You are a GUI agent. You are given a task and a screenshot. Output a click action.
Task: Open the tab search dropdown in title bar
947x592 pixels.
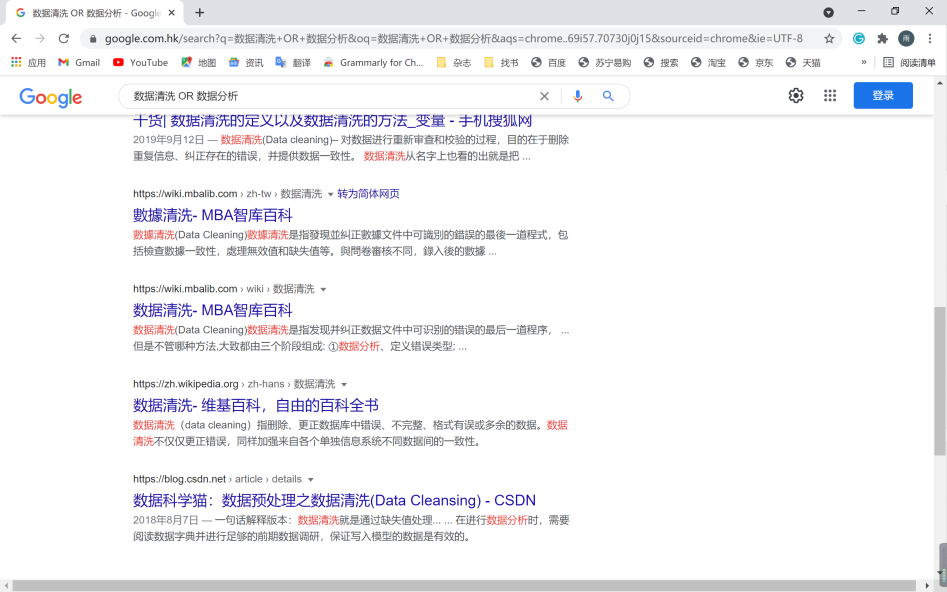[829, 12]
